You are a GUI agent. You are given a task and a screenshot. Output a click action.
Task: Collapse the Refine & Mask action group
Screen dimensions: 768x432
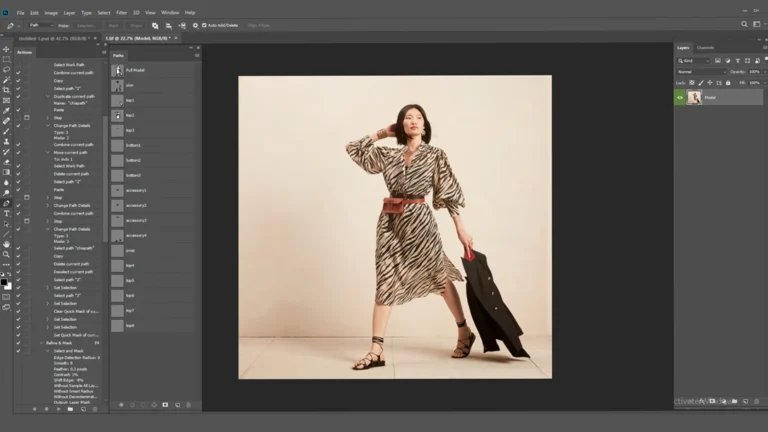click(x=40, y=342)
